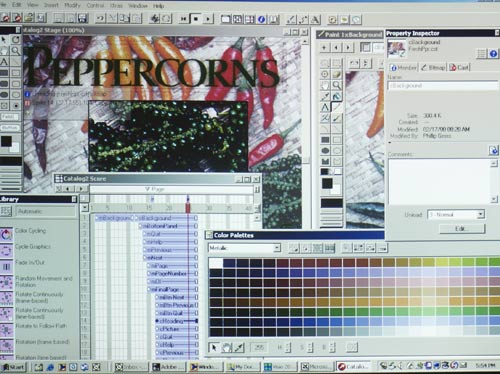Viewport: 500px width, 374px height.
Task: Click the Play button in main toolbar
Action: pyautogui.click(x=208, y=19)
